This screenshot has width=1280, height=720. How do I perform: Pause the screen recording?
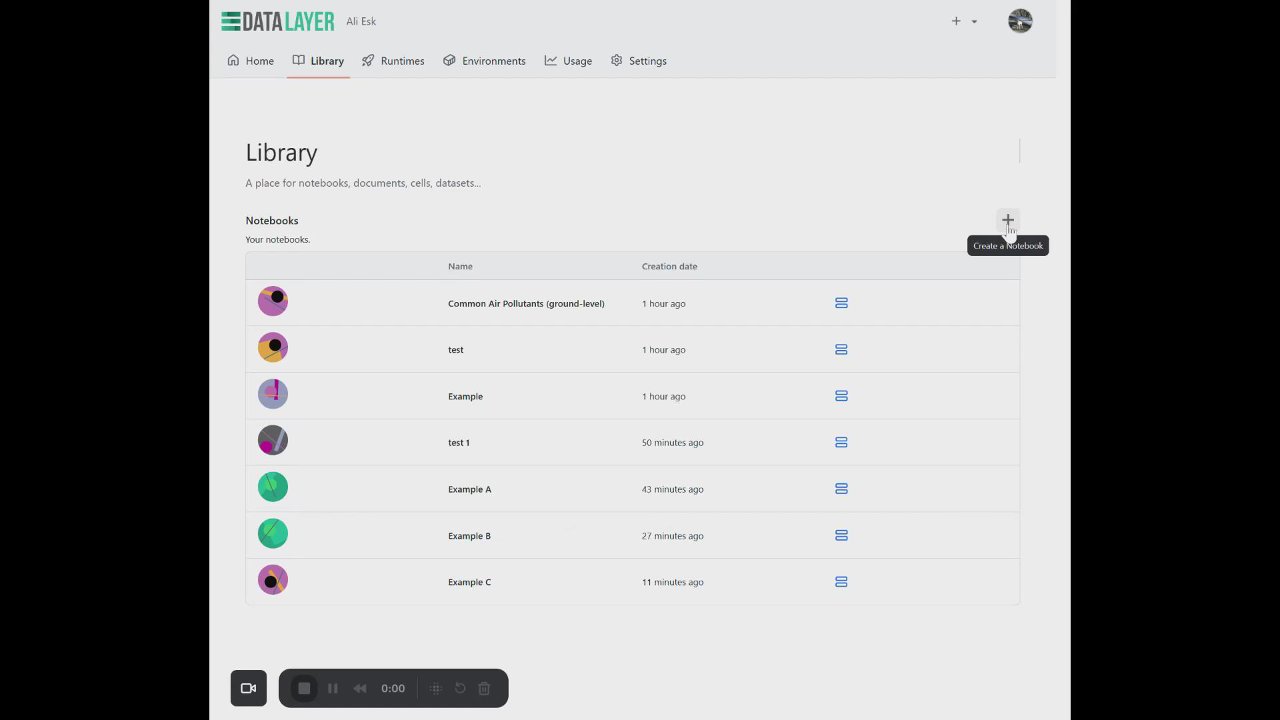point(333,688)
